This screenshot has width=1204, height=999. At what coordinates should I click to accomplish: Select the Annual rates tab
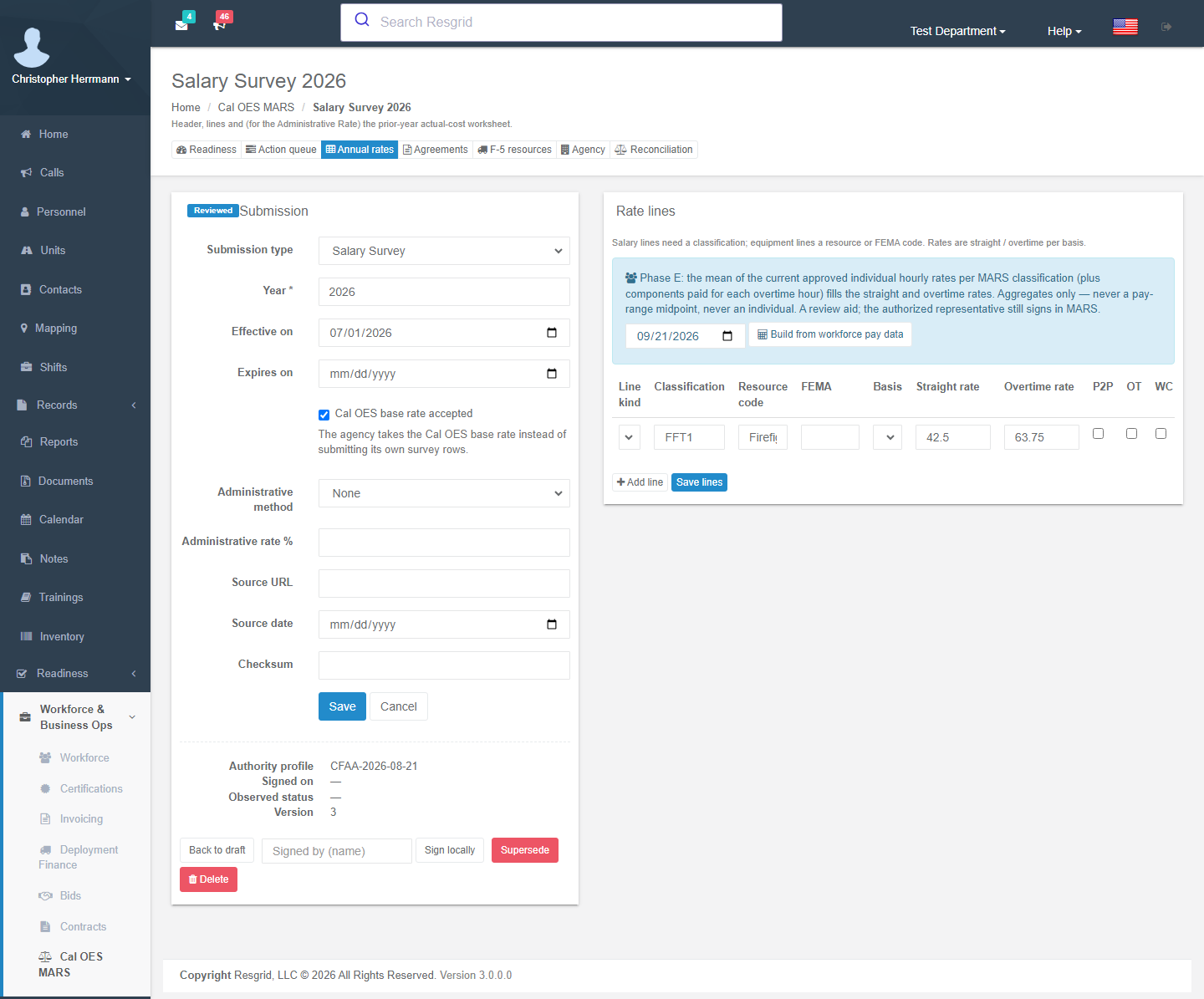pos(360,150)
